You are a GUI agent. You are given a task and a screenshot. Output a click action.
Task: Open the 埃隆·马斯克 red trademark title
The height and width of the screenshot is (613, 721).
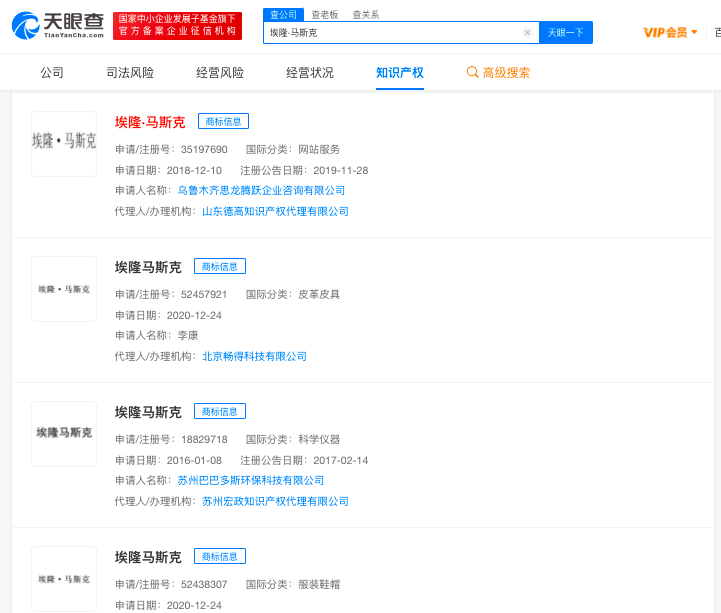[150, 122]
